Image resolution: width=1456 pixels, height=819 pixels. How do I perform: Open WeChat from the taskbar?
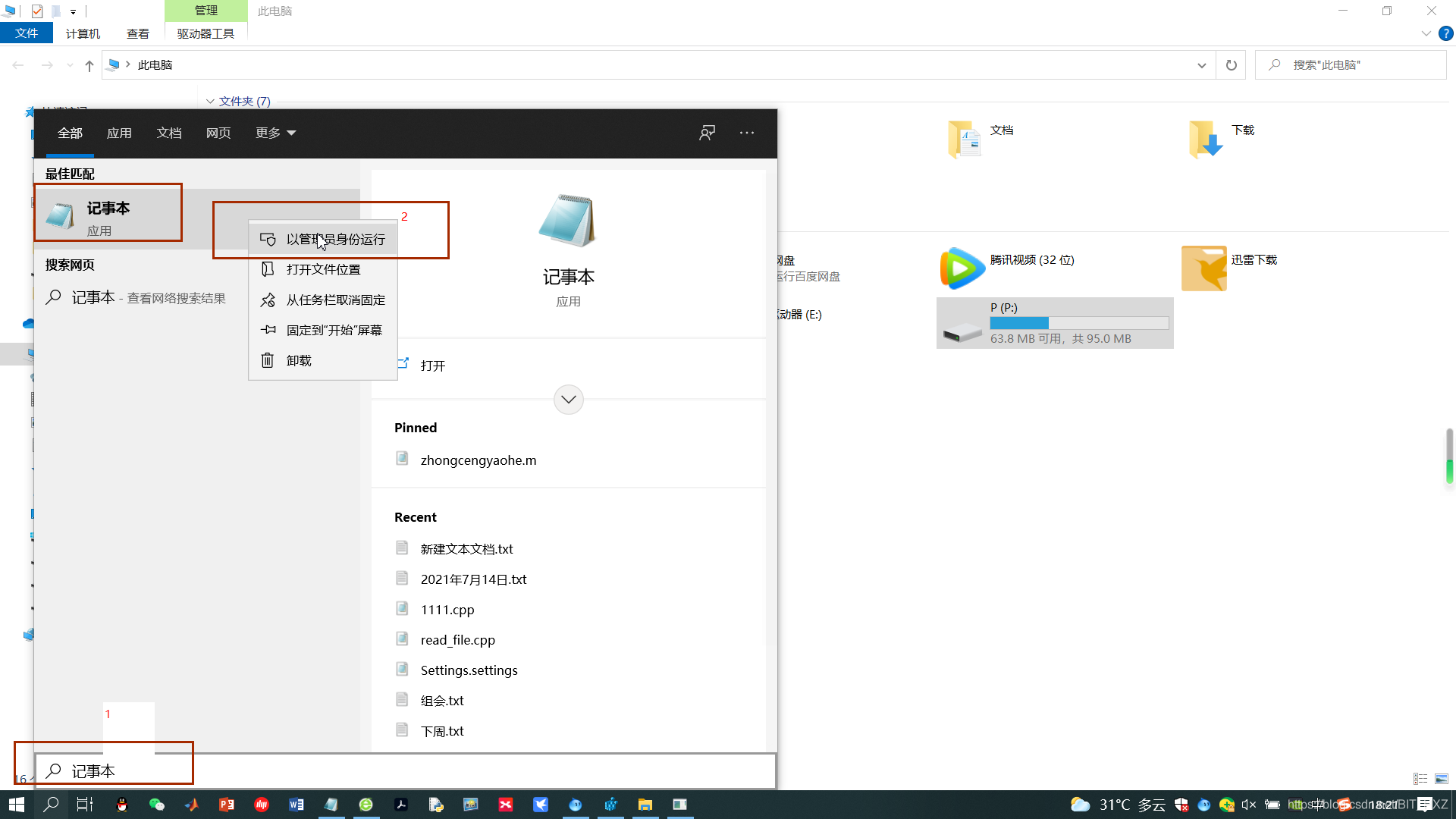[x=156, y=805]
